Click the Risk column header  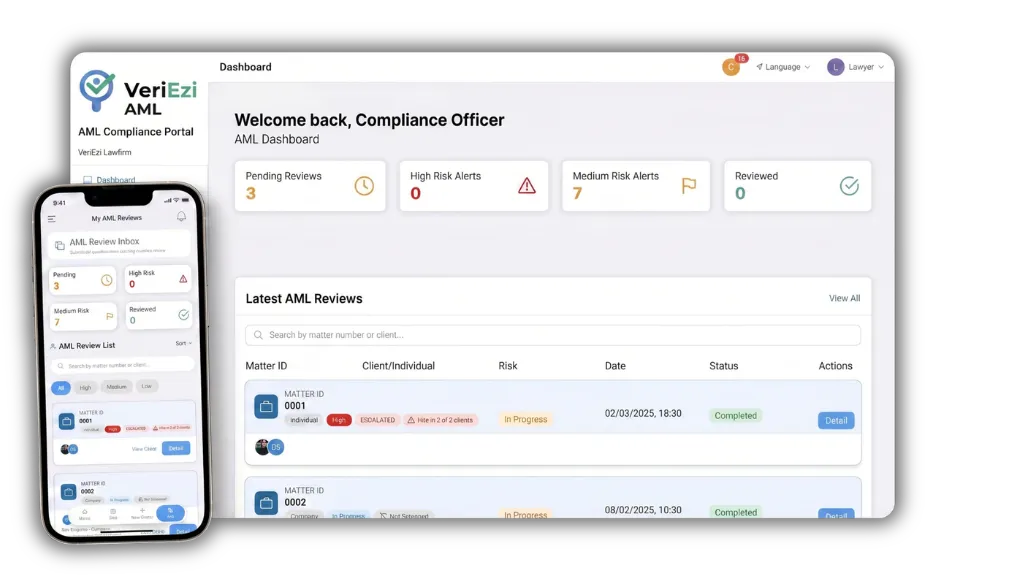tap(507, 366)
